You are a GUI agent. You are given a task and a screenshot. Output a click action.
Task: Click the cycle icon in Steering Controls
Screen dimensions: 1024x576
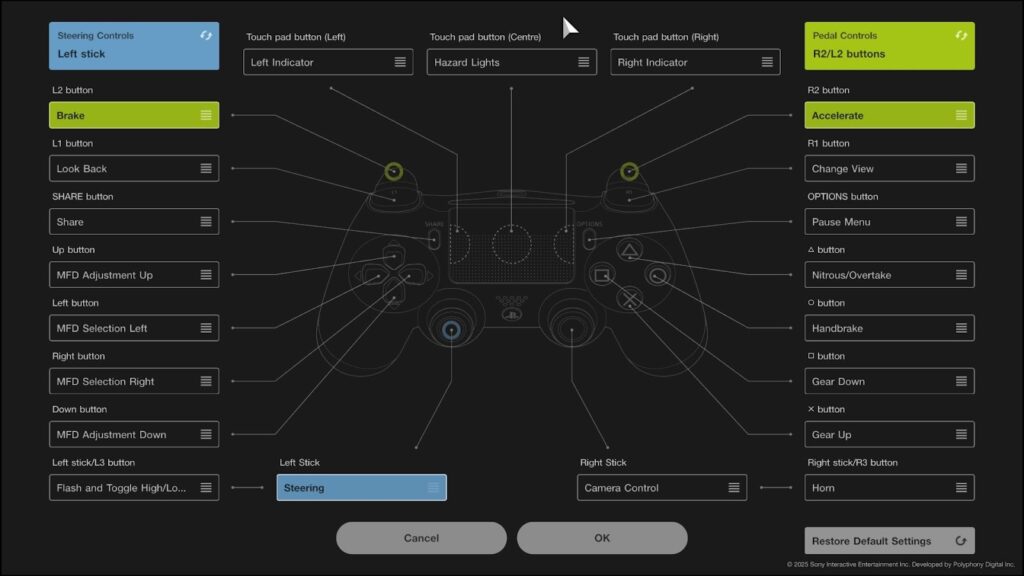[x=206, y=35]
